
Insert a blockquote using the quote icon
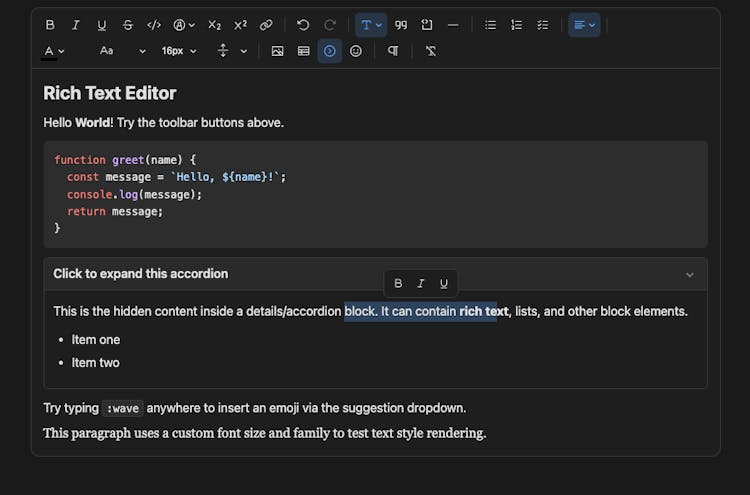401,25
